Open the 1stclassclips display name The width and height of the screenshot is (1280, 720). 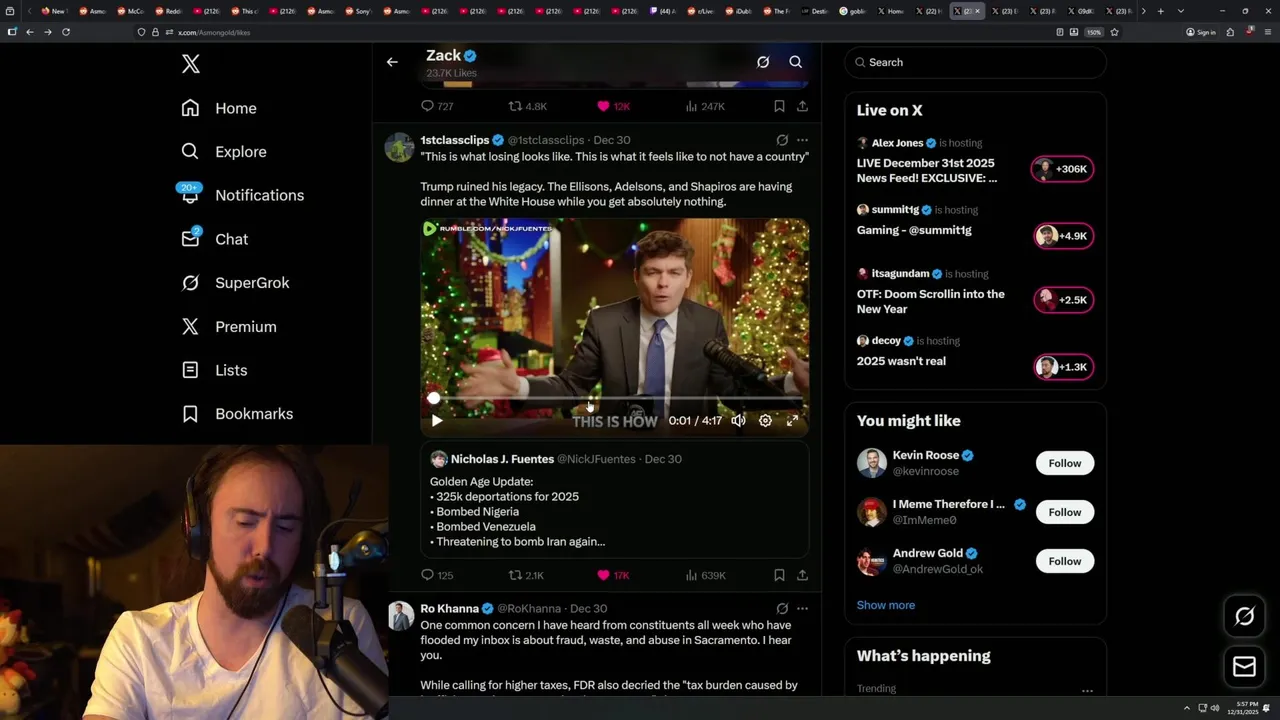(455, 140)
